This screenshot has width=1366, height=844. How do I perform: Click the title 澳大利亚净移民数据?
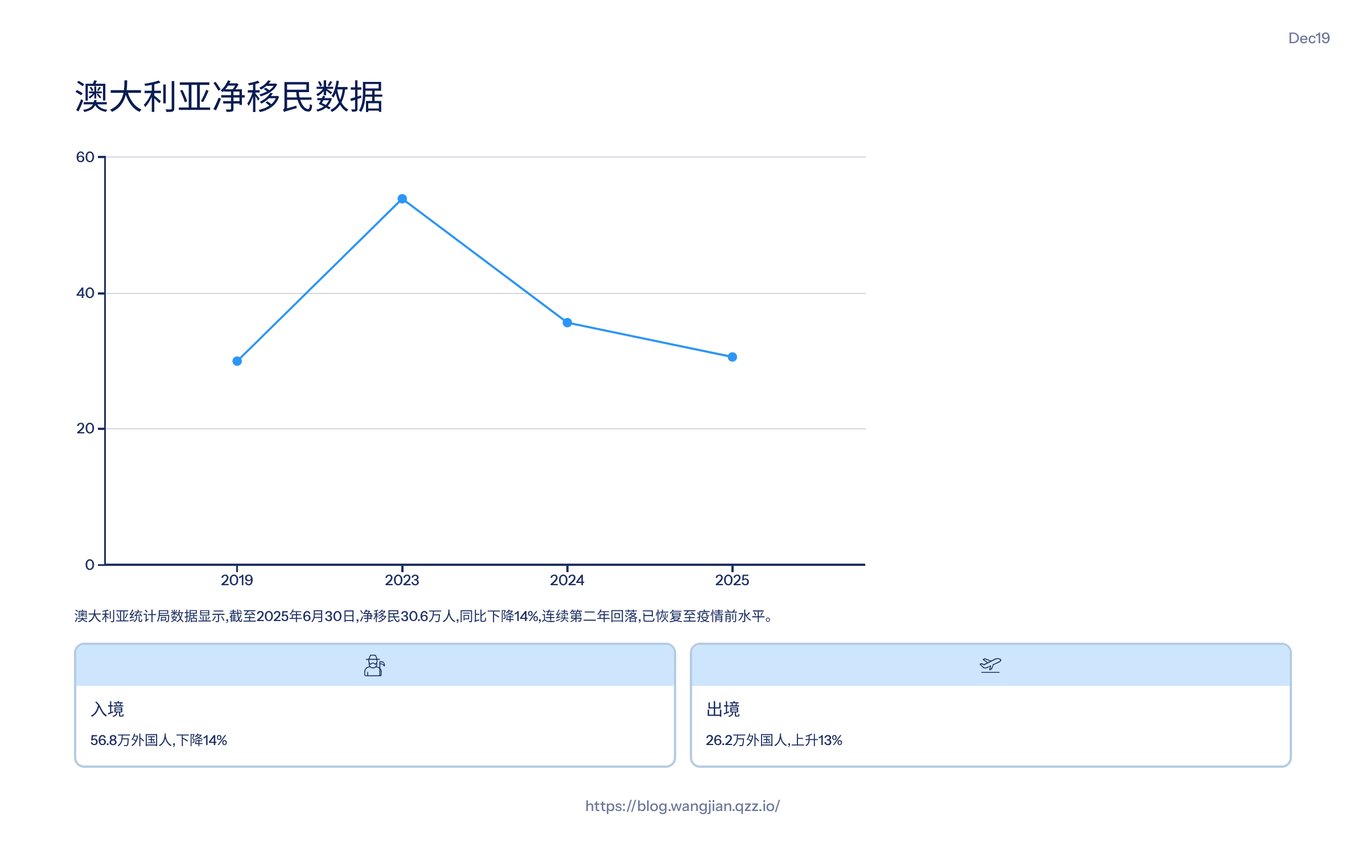229,98
